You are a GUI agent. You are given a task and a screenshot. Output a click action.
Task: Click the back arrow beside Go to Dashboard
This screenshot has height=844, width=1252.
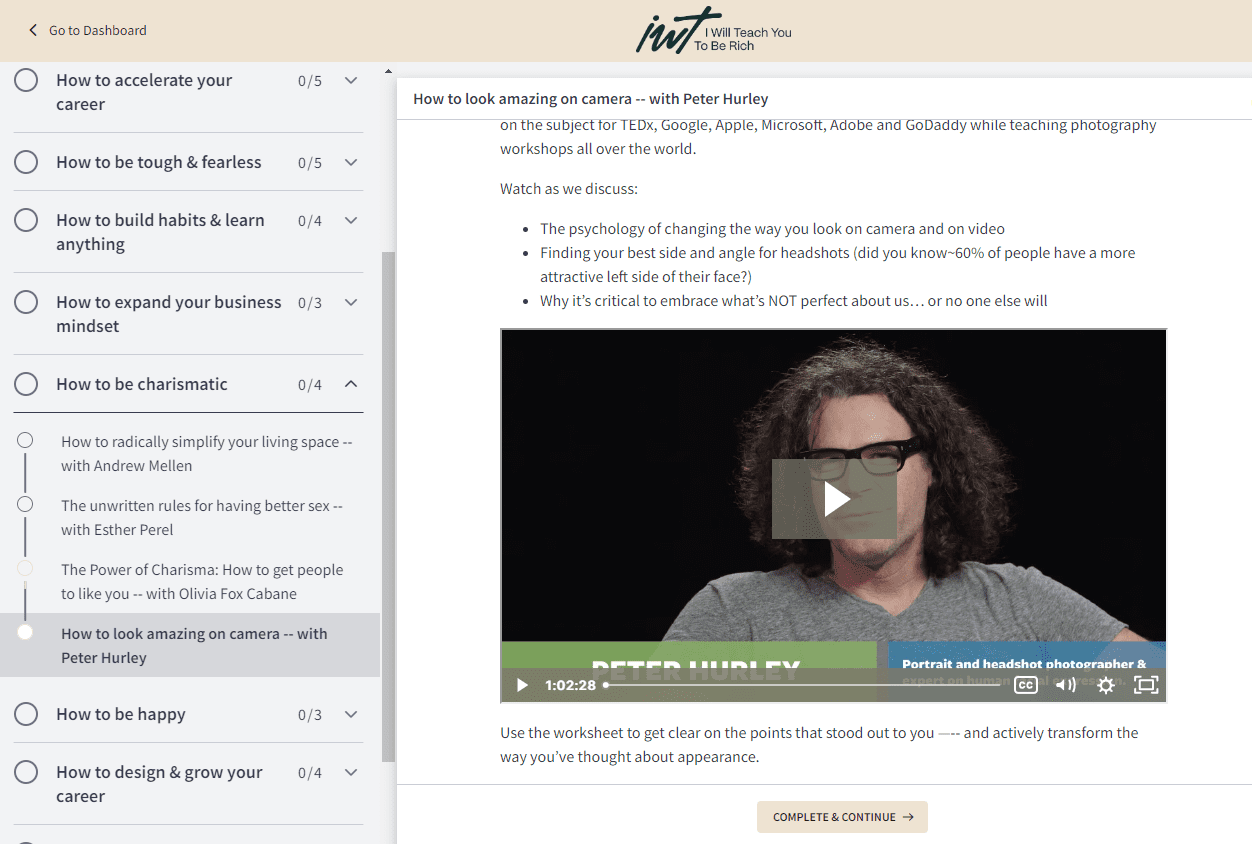click(33, 31)
